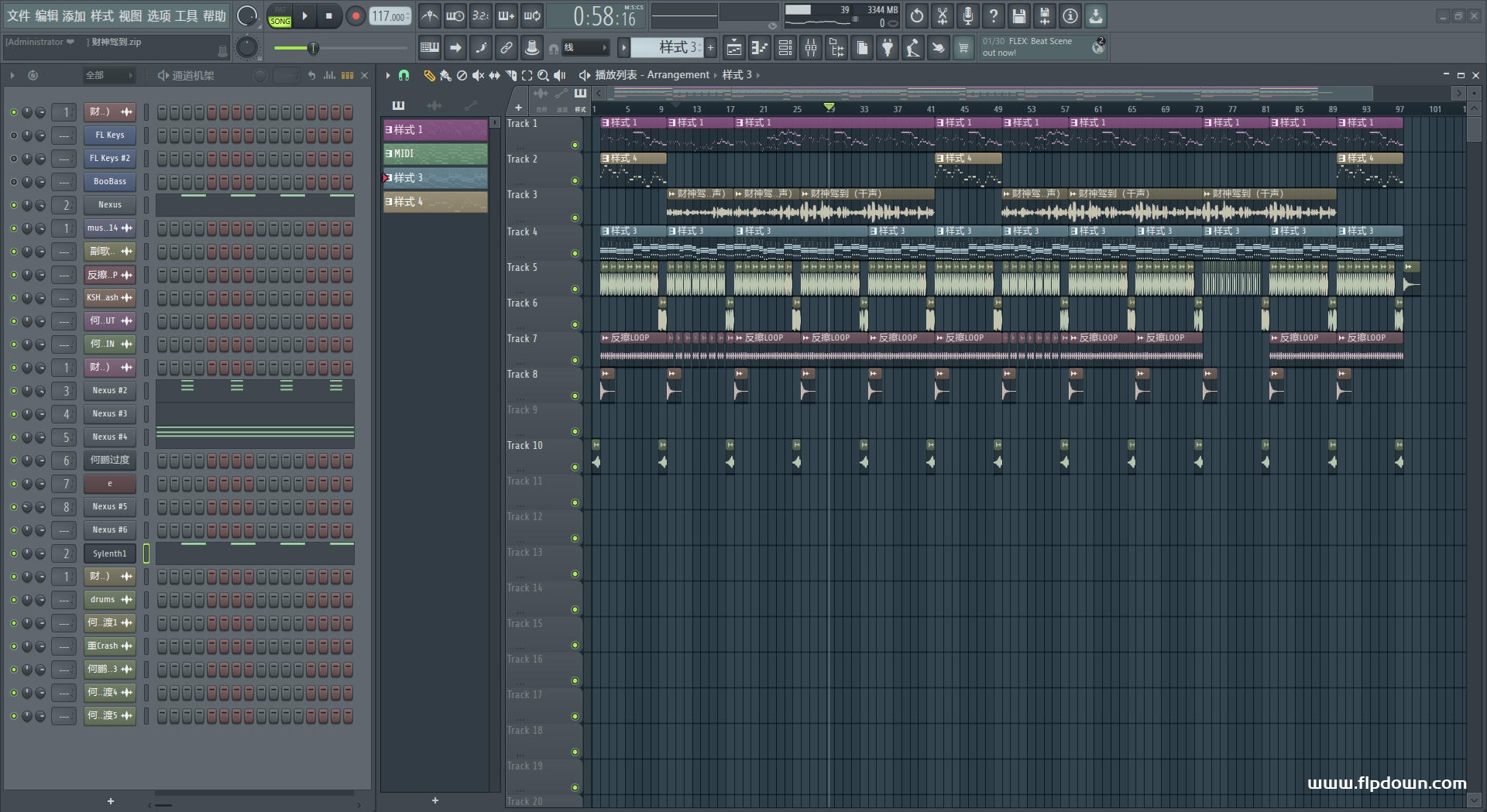Mute the BooBass channel
Image resolution: width=1487 pixels, height=812 pixels.
(x=13, y=182)
